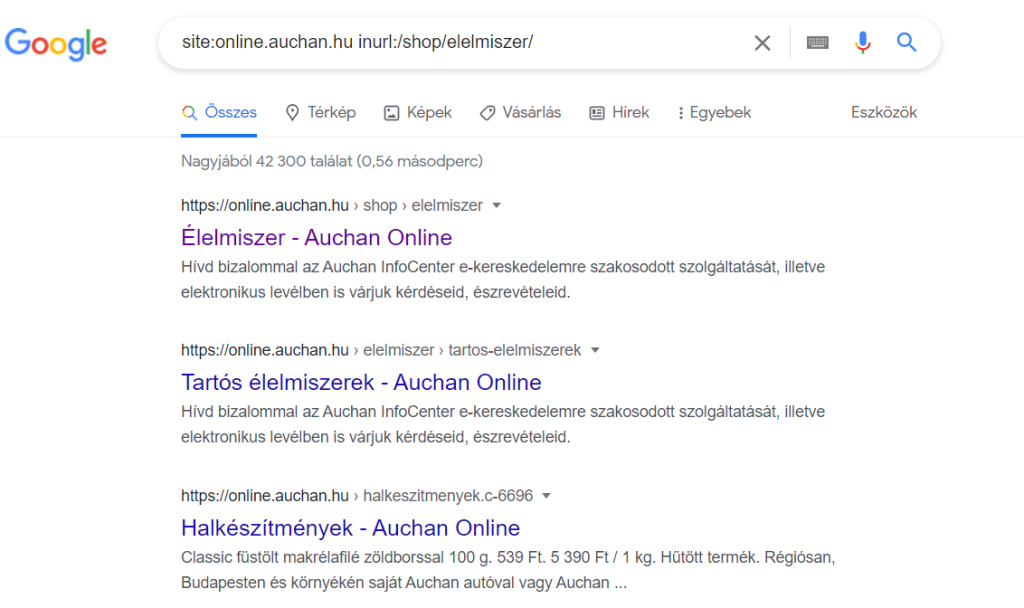
Task: Click the Összes magnifier icon
Action: point(189,113)
